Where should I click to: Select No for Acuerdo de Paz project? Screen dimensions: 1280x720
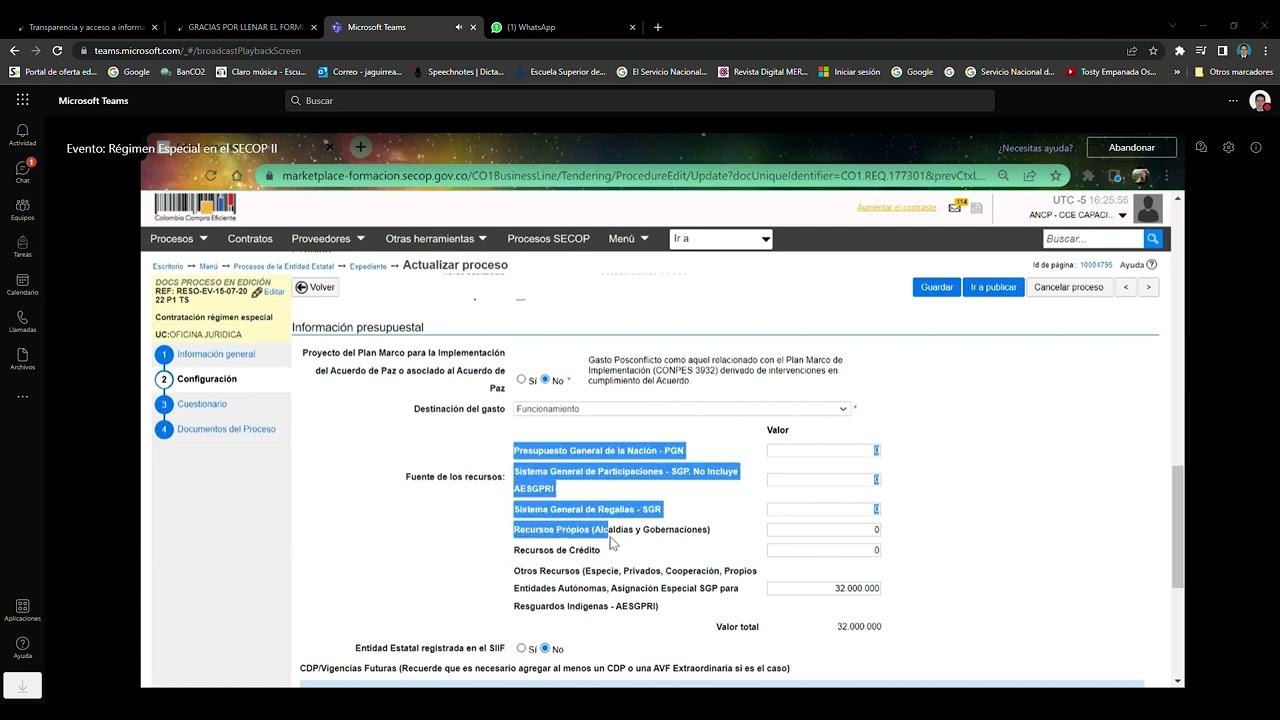point(545,380)
